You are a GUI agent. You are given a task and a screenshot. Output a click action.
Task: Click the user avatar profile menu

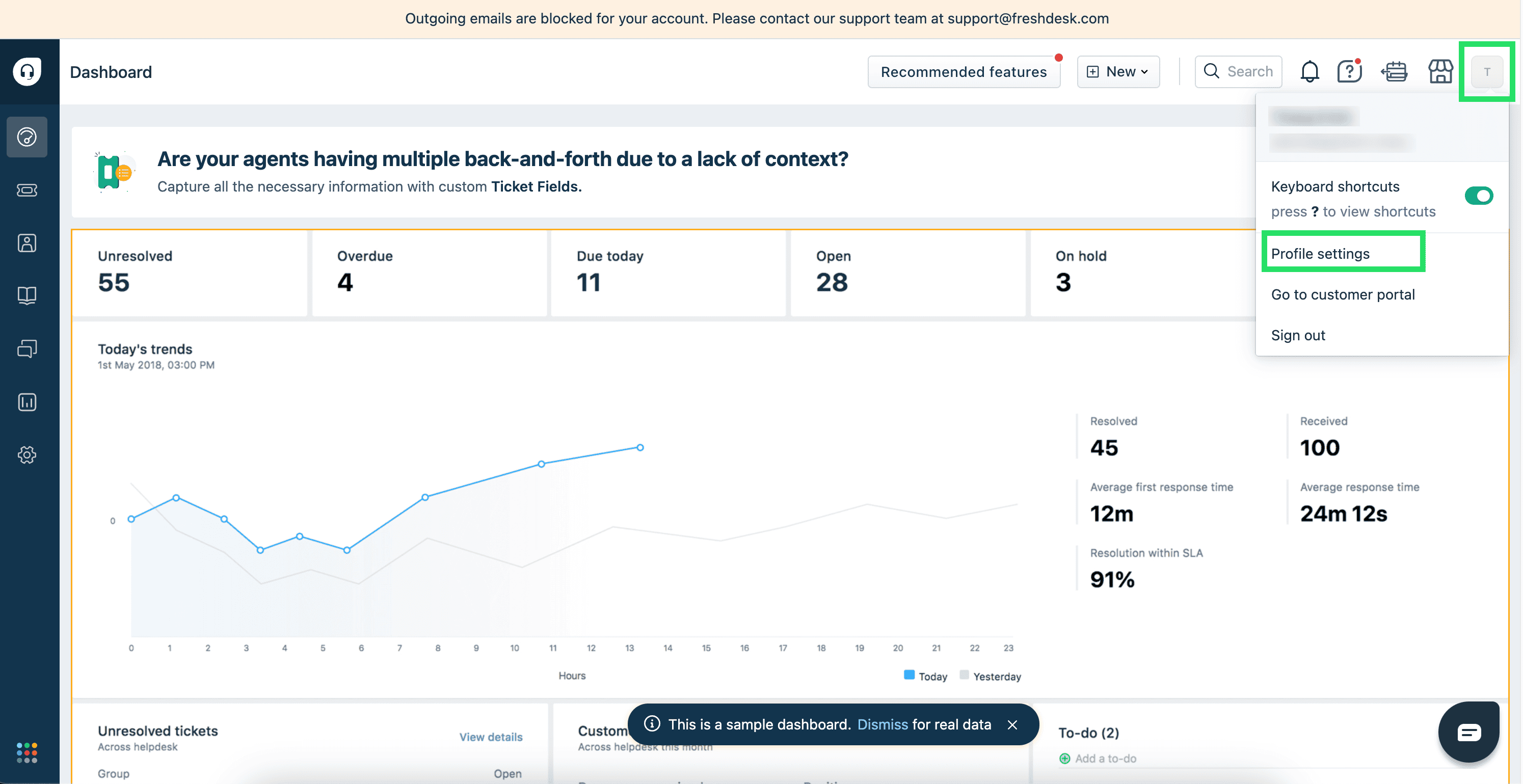point(1486,71)
